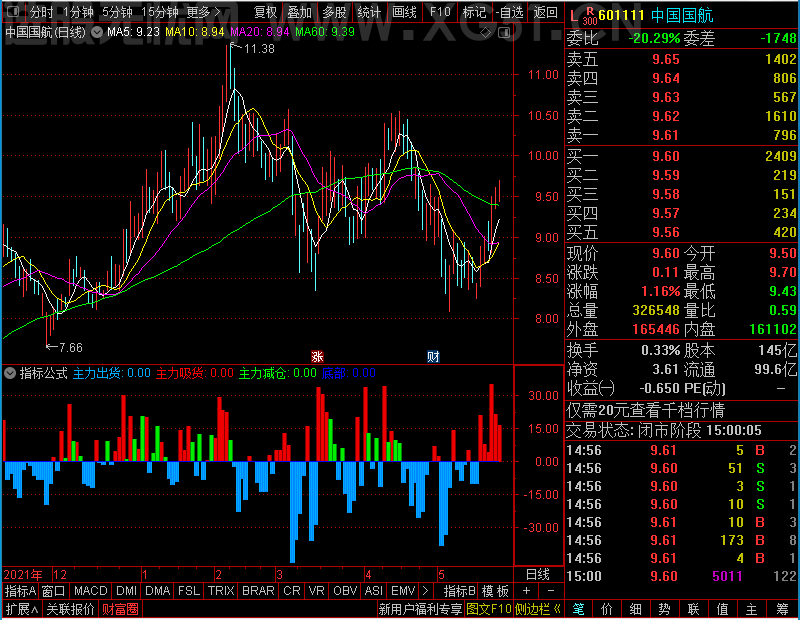This screenshot has width=800, height=620.
Task: Expand the 指标公式 indicator dropdown
Action: (x=10, y=373)
